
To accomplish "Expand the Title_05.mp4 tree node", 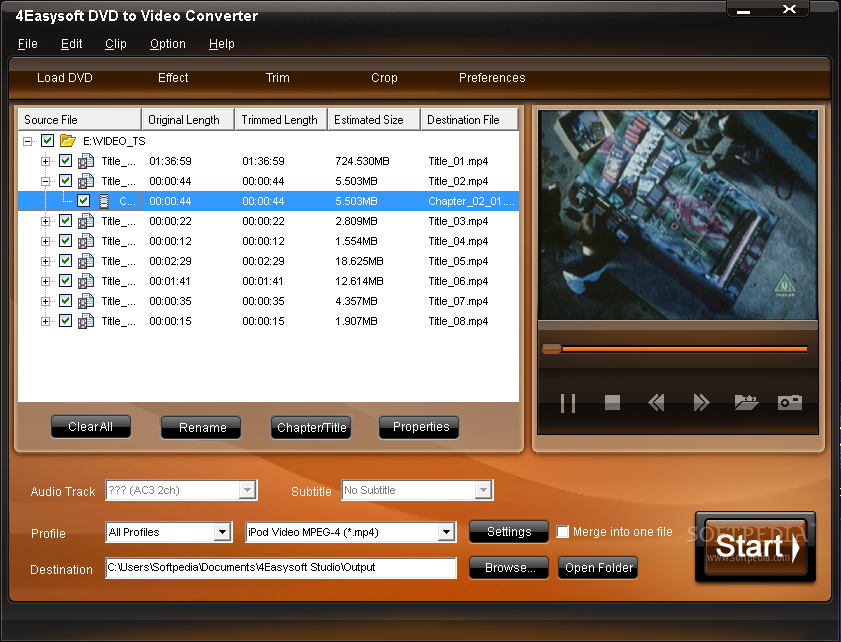I will [x=46, y=262].
